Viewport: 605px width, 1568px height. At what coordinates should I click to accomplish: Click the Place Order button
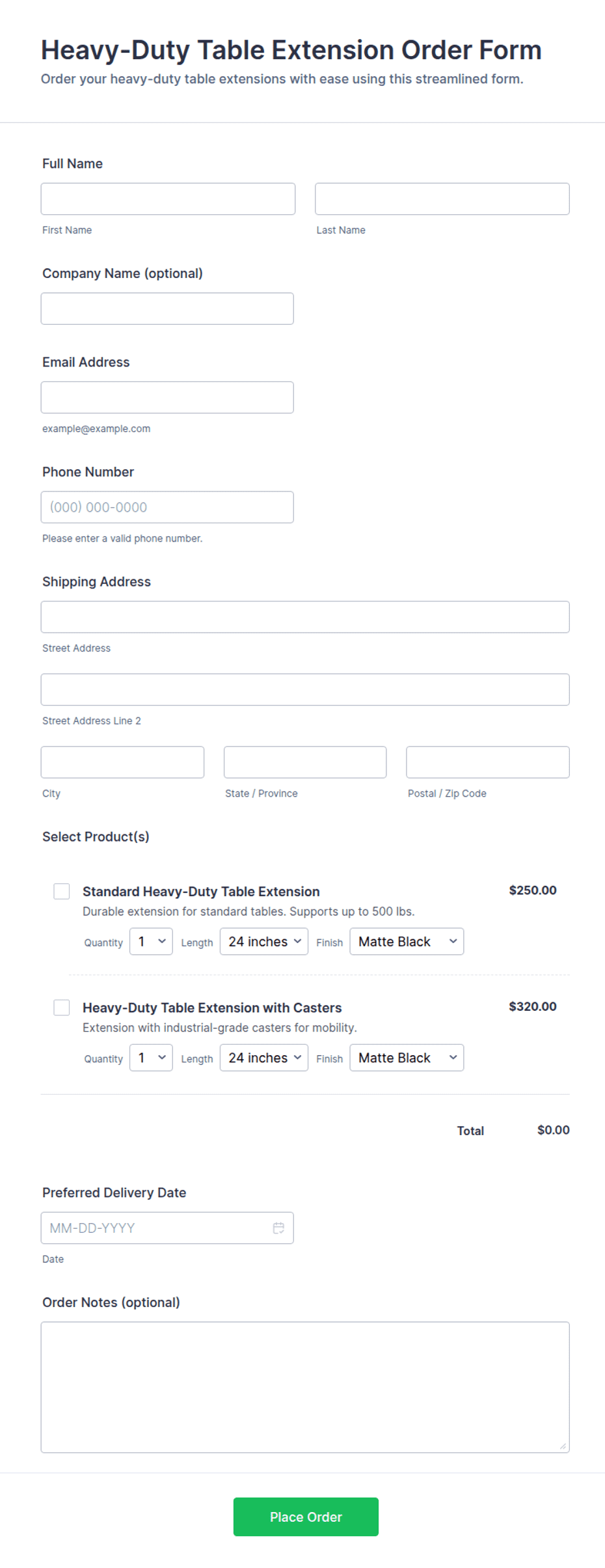click(306, 1517)
